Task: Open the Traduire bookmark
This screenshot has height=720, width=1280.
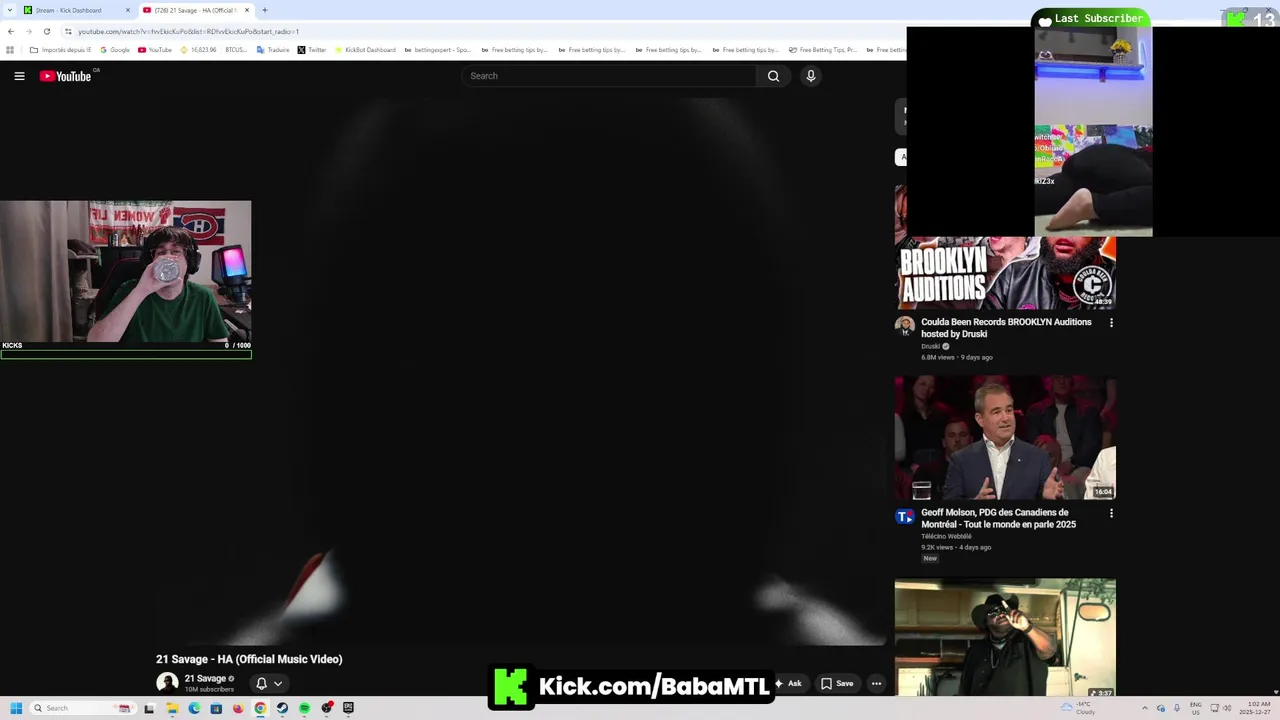Action: (273, 50)
